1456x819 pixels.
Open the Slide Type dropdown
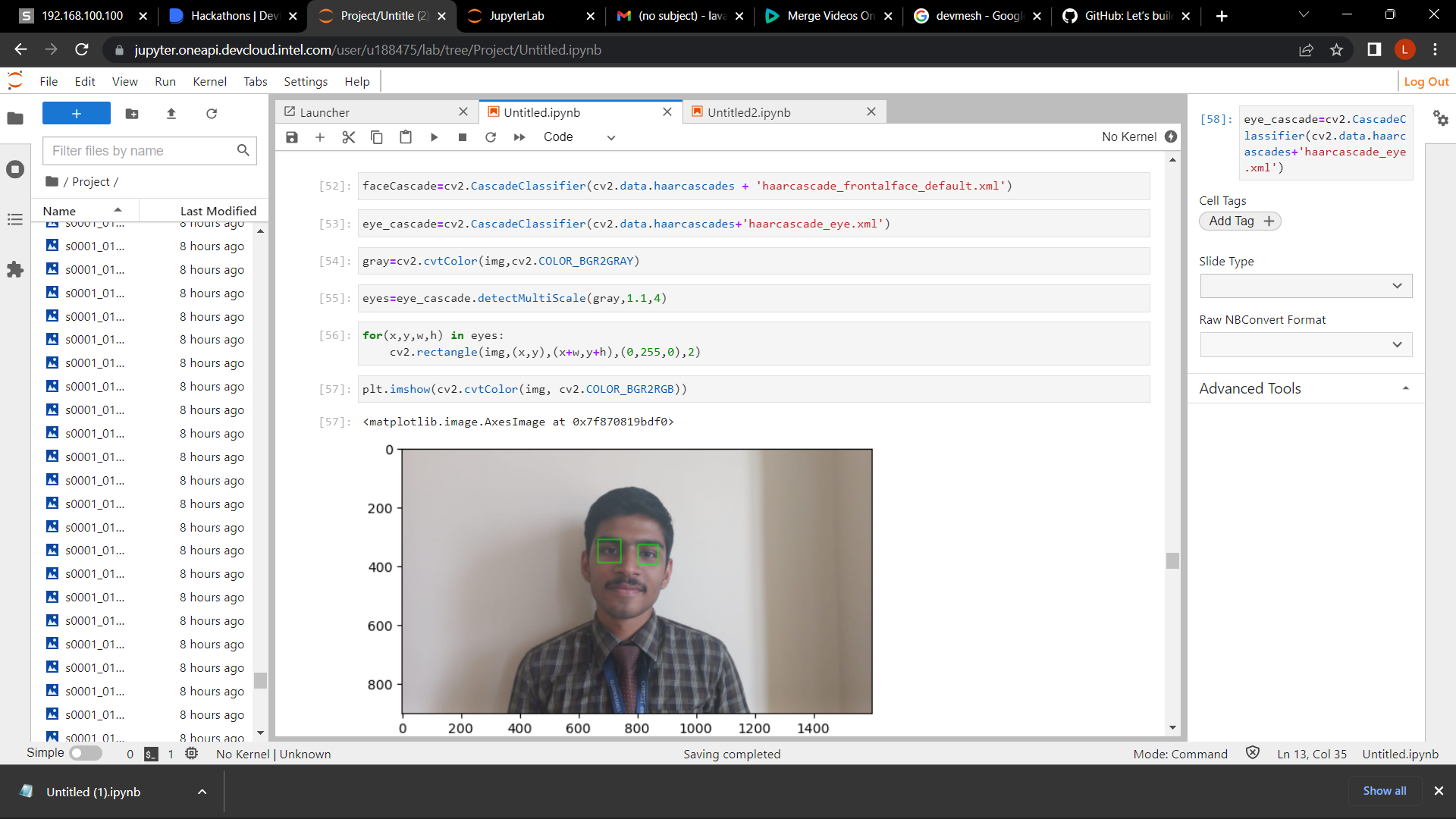(x=1306, y=286)
